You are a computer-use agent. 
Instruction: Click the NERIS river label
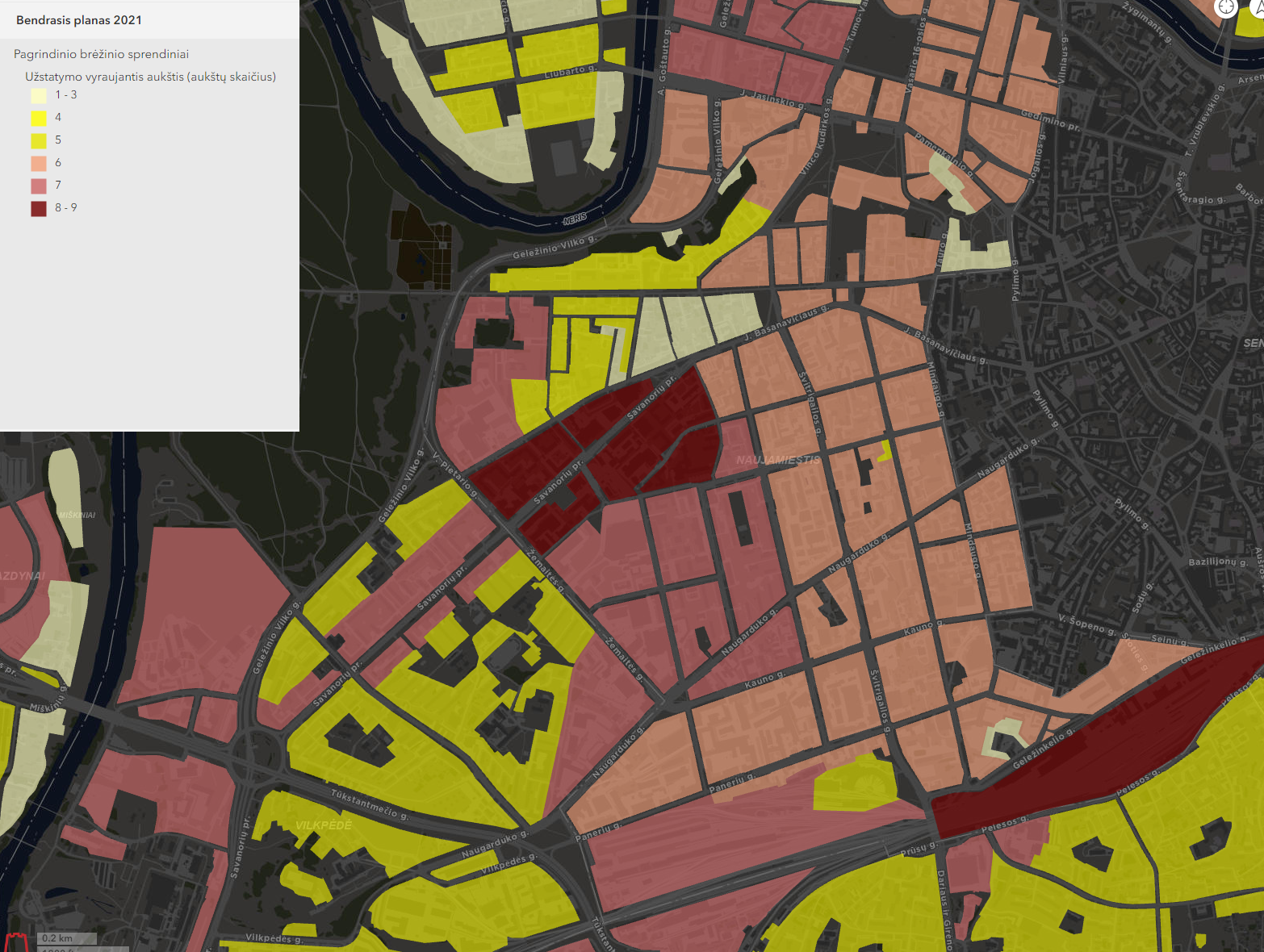[575, 219]
